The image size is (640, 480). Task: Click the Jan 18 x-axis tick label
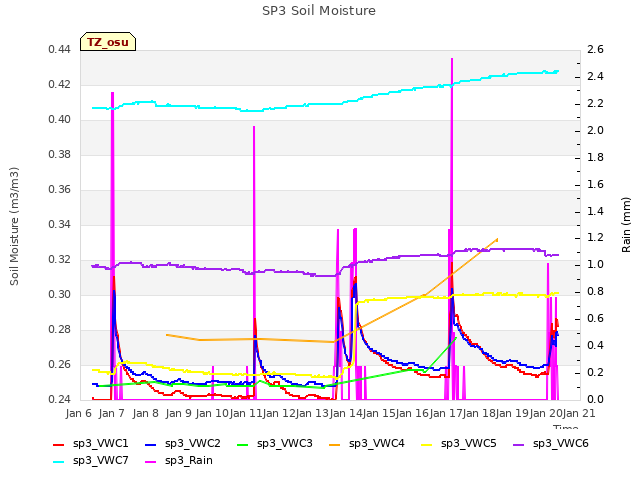coord(480,413)
